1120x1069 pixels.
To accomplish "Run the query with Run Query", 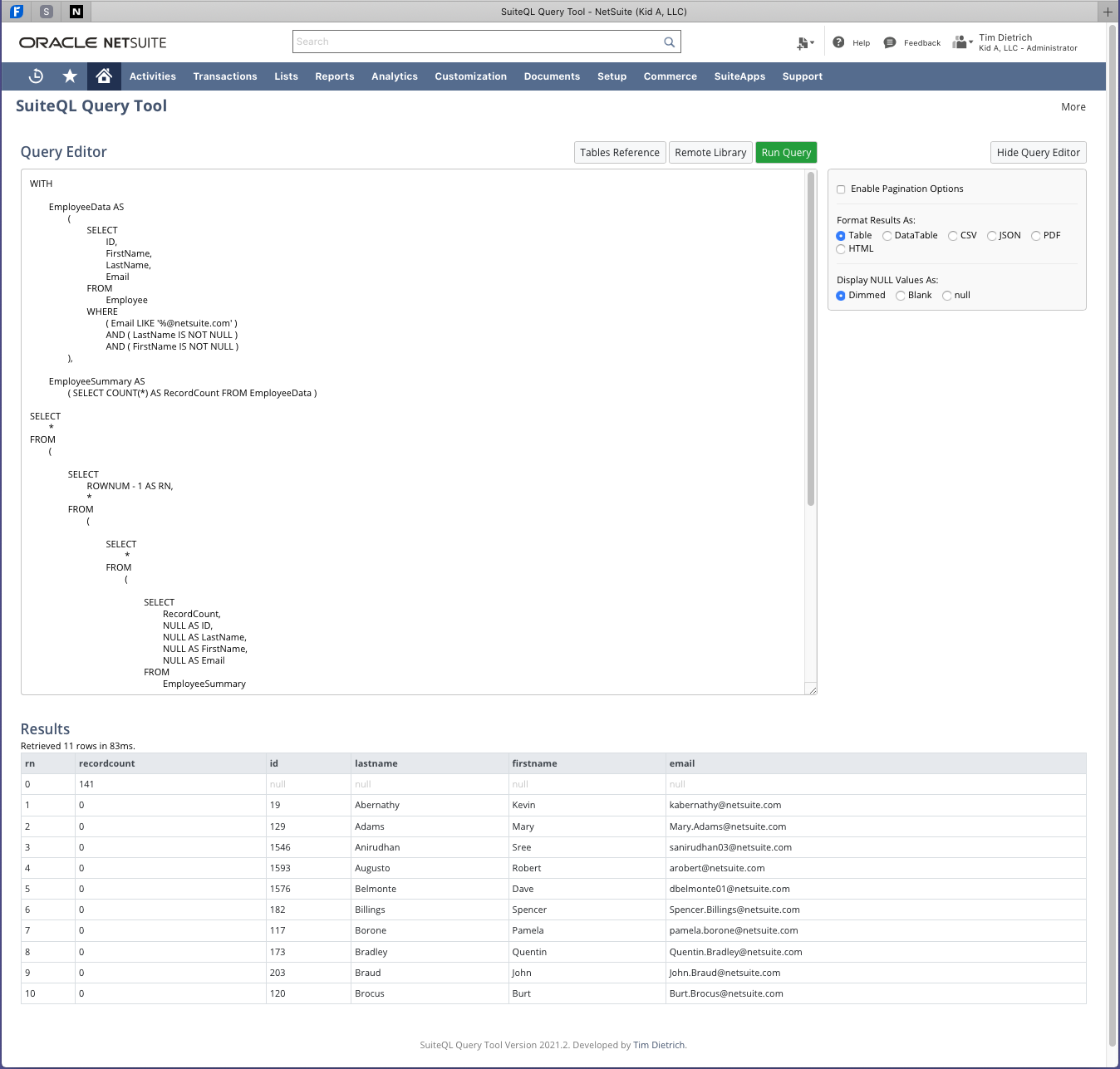I will point(786,153).
